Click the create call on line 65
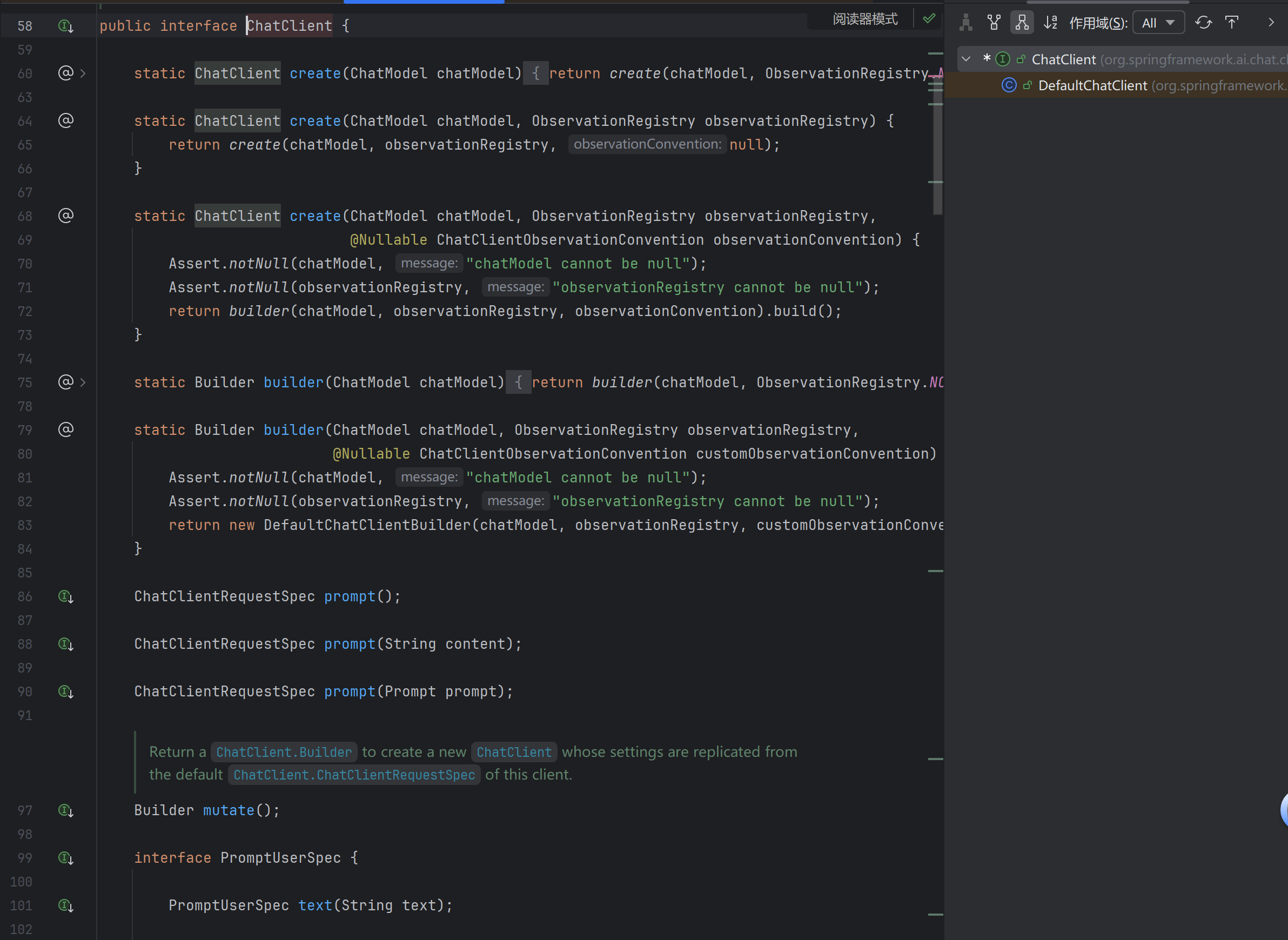Image resolution: width=1288 pixels, height=940 pixels. (254, 145)
